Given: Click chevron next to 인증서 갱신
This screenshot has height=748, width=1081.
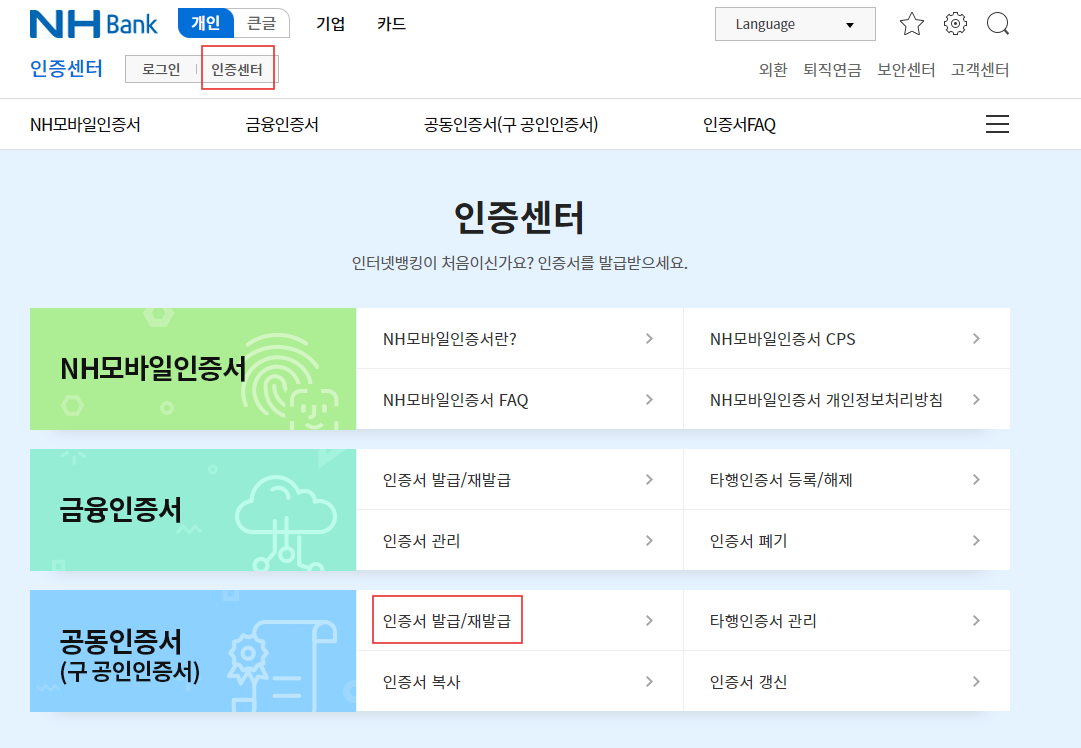Looking at the screenshot, I should coord(976,681).
